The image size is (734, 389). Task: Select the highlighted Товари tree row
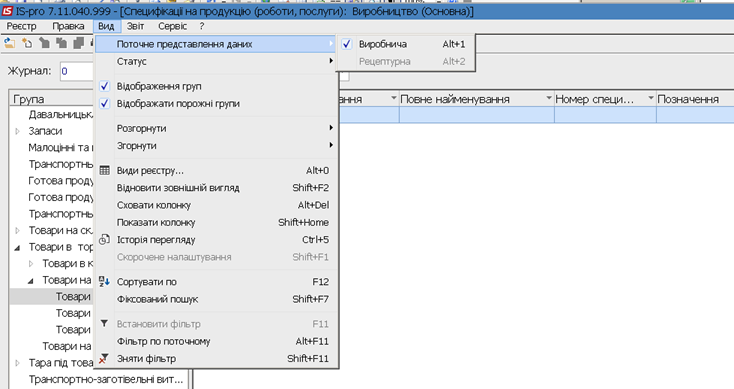click(x=52, y=297)
